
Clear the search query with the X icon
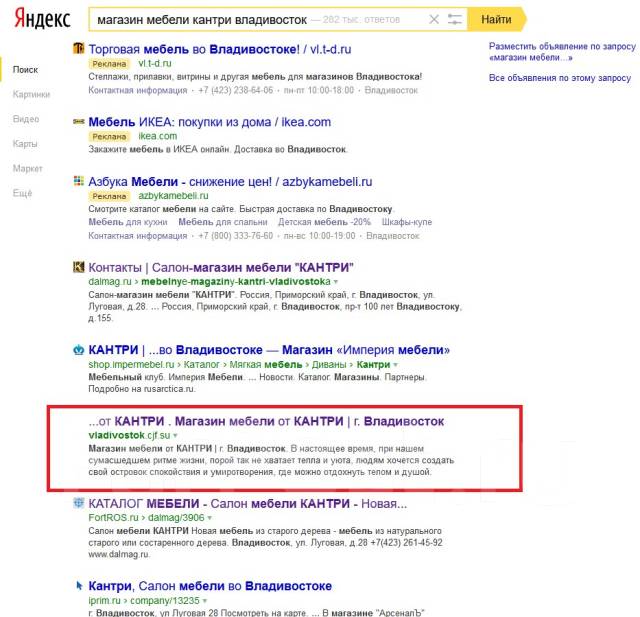click(433, 19)
